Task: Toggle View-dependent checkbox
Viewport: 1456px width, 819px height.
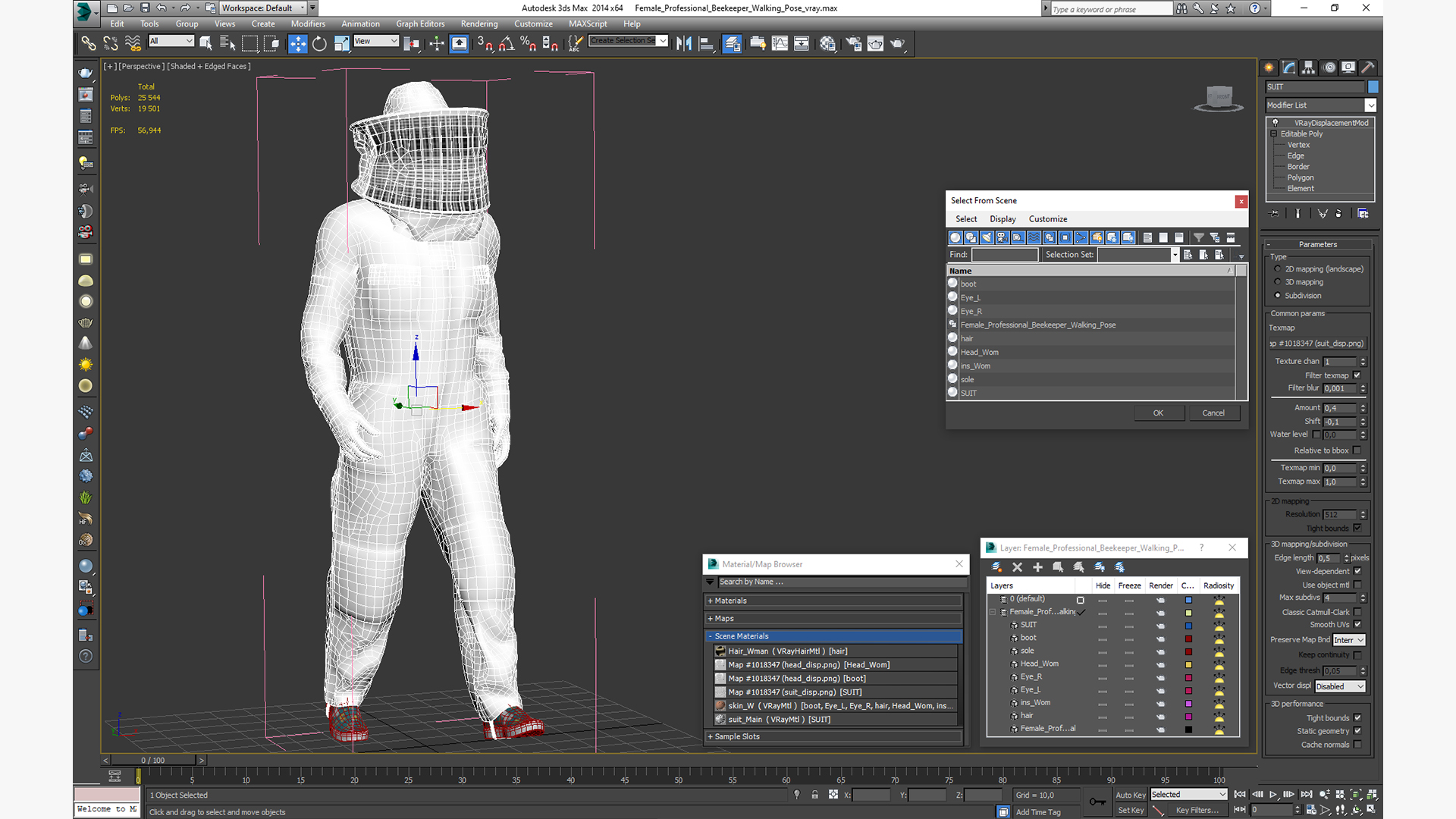Action: [x=1357, y=572]
